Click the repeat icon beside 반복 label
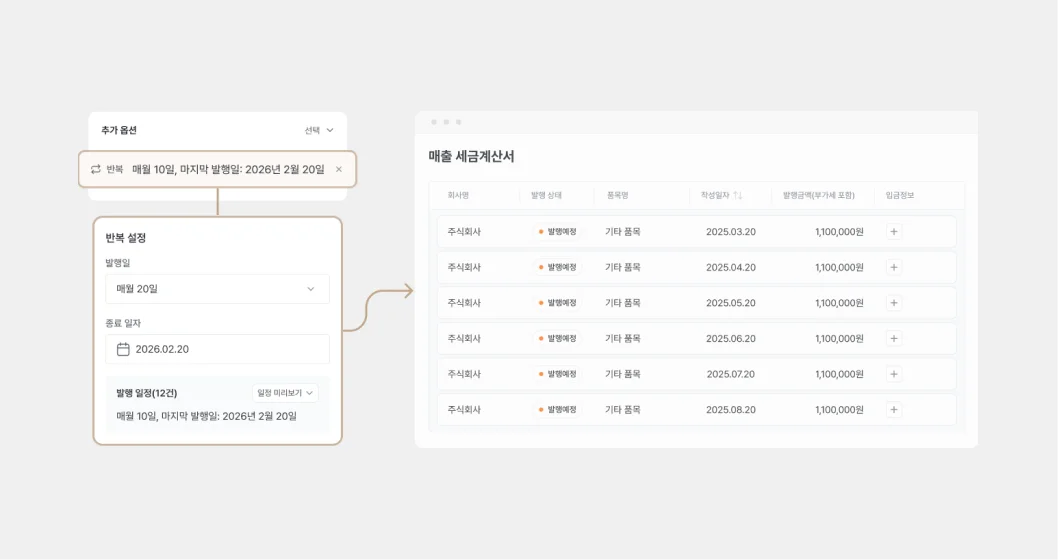Viewport: 1058px width, 560px height. [96, 169]
